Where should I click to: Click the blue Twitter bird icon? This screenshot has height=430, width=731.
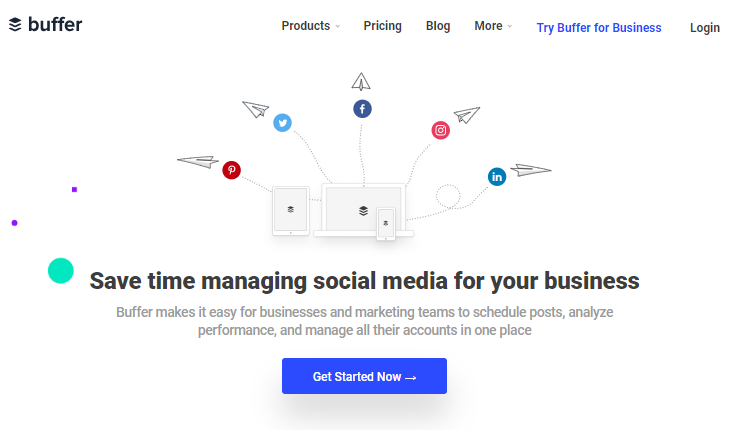(283, 123)
